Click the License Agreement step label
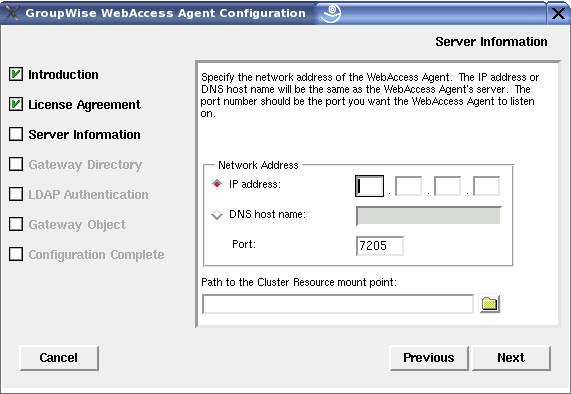The width and height of the screenshot is (571, 394). click(x=84, y=105)
